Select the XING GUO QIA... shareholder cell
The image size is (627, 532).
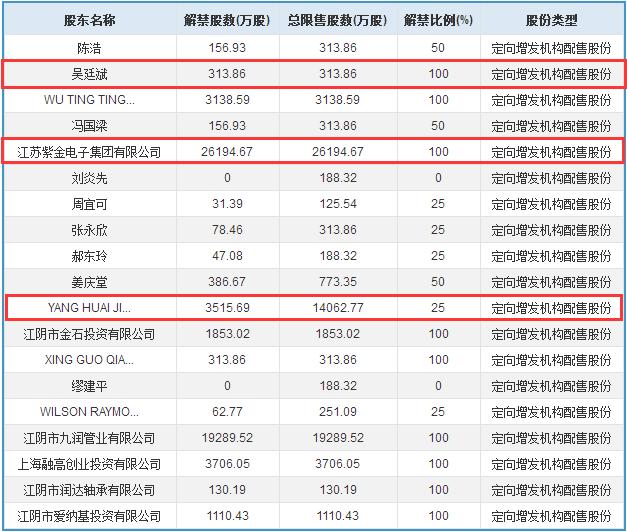tap(90, 360)
